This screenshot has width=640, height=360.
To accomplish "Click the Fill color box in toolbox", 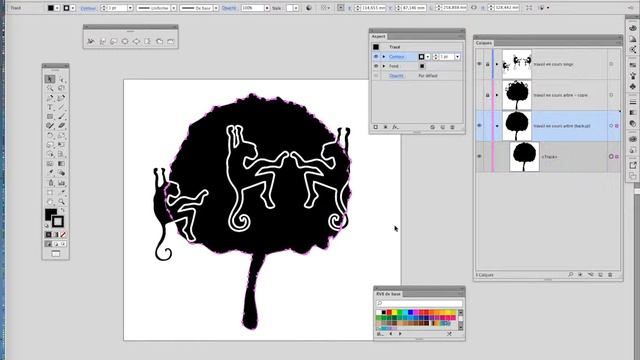I will pyautogui.click(x=51, y=214).
